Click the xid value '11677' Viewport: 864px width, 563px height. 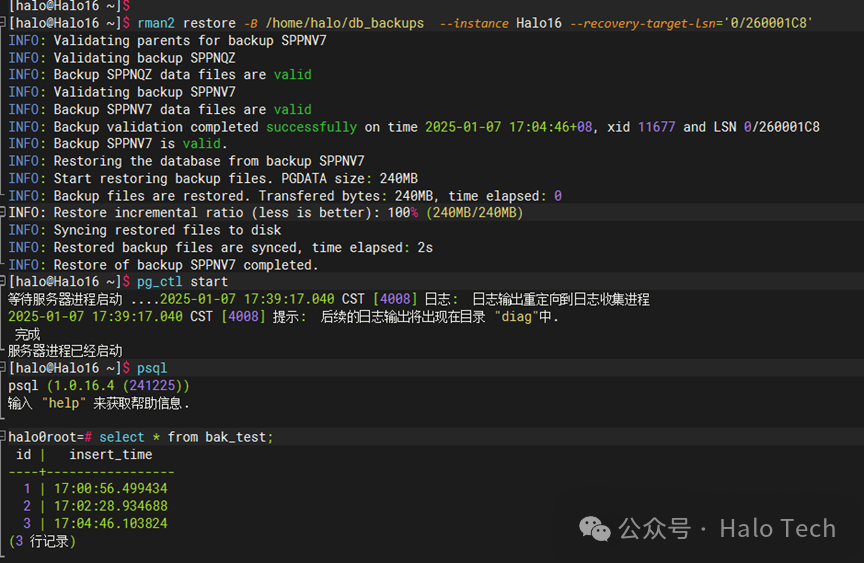point(656,127)
